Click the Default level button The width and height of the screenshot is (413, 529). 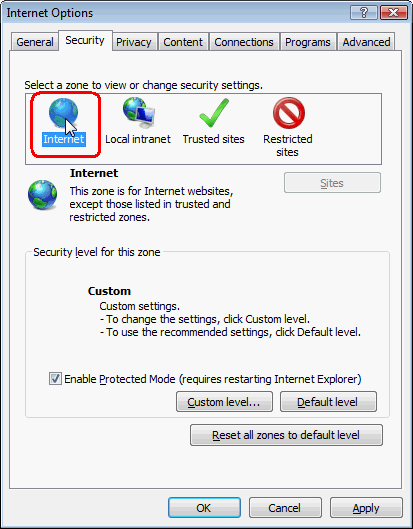(x=328, y=401)
